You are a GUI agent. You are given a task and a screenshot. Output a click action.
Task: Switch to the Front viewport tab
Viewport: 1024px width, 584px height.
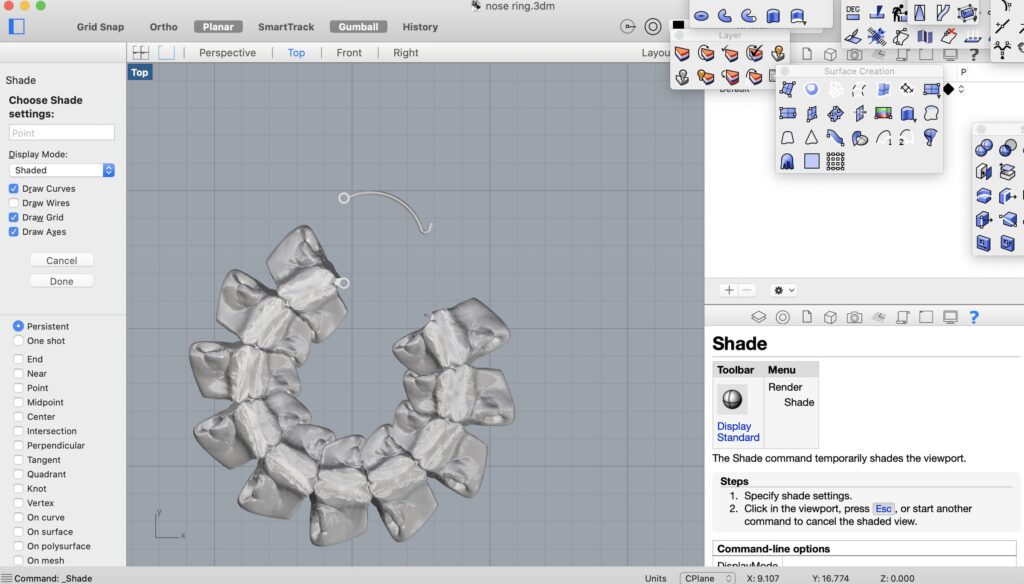349,52
